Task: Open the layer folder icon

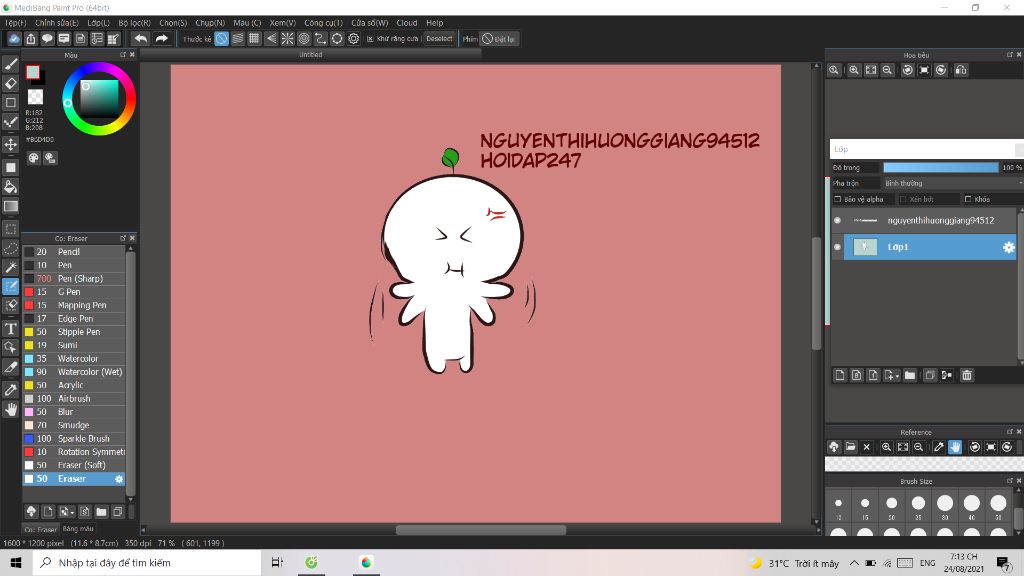Action: point(910,375)
